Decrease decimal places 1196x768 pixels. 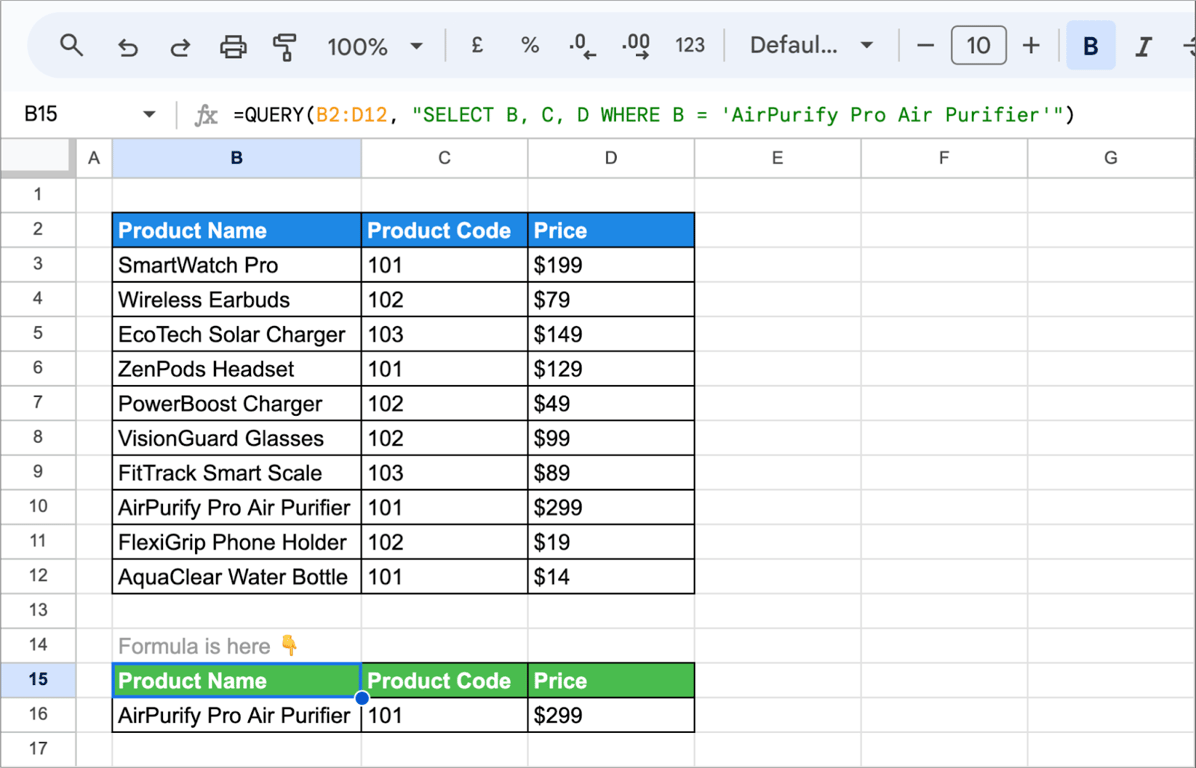[x=582, y=46]
